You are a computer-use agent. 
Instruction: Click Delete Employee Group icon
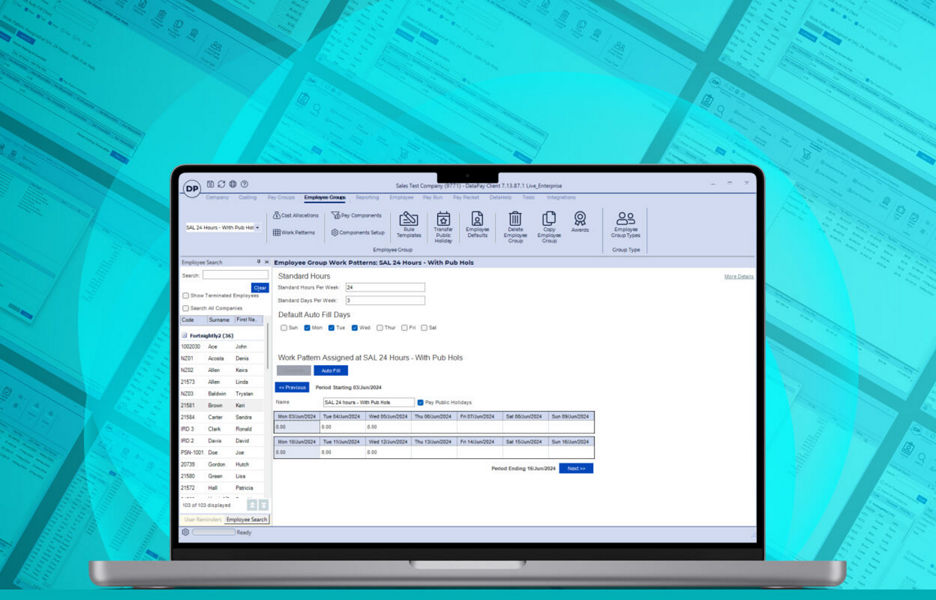click(515, 227)
